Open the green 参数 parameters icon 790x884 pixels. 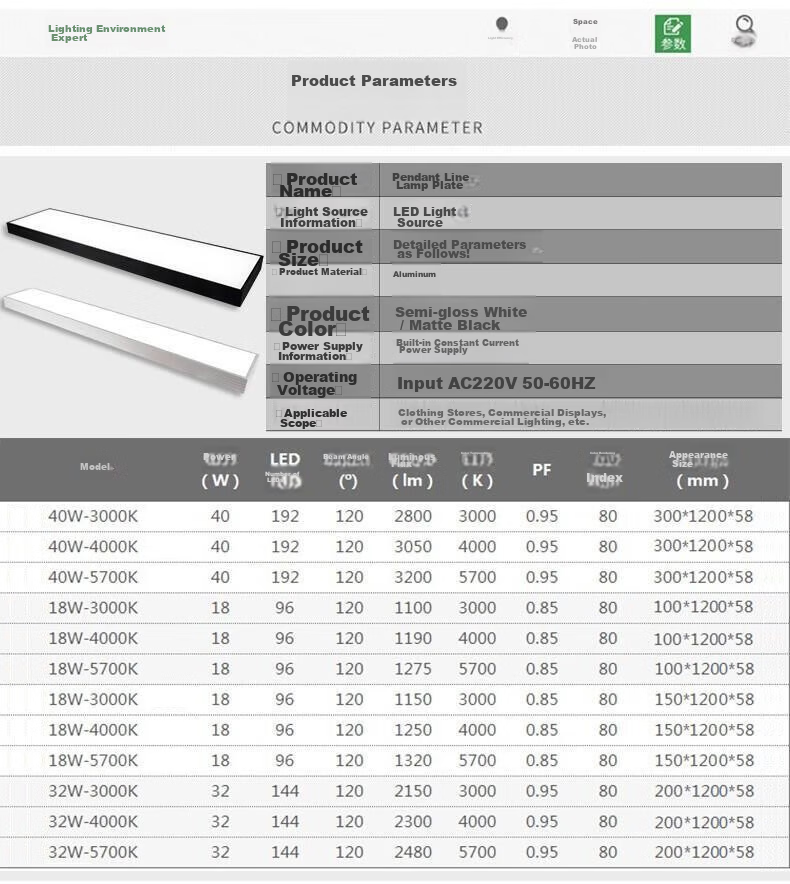coord(673,34)
